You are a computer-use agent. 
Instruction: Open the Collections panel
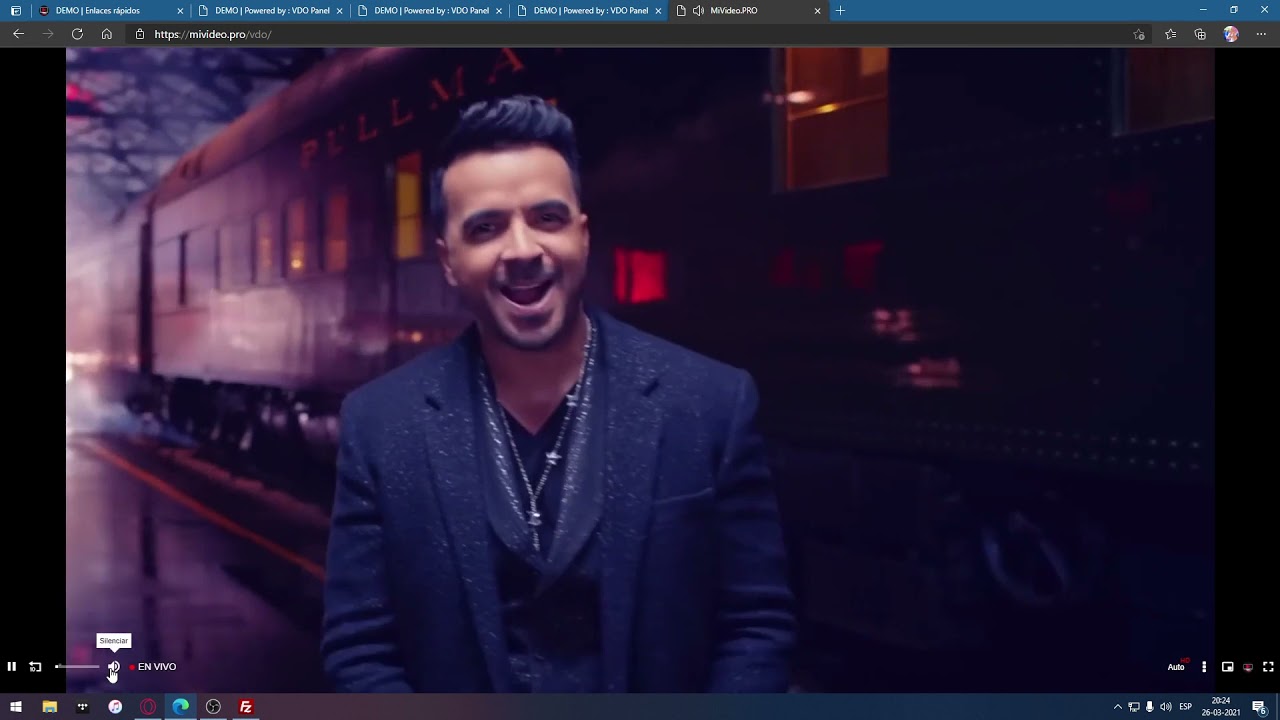[1200, 34]
